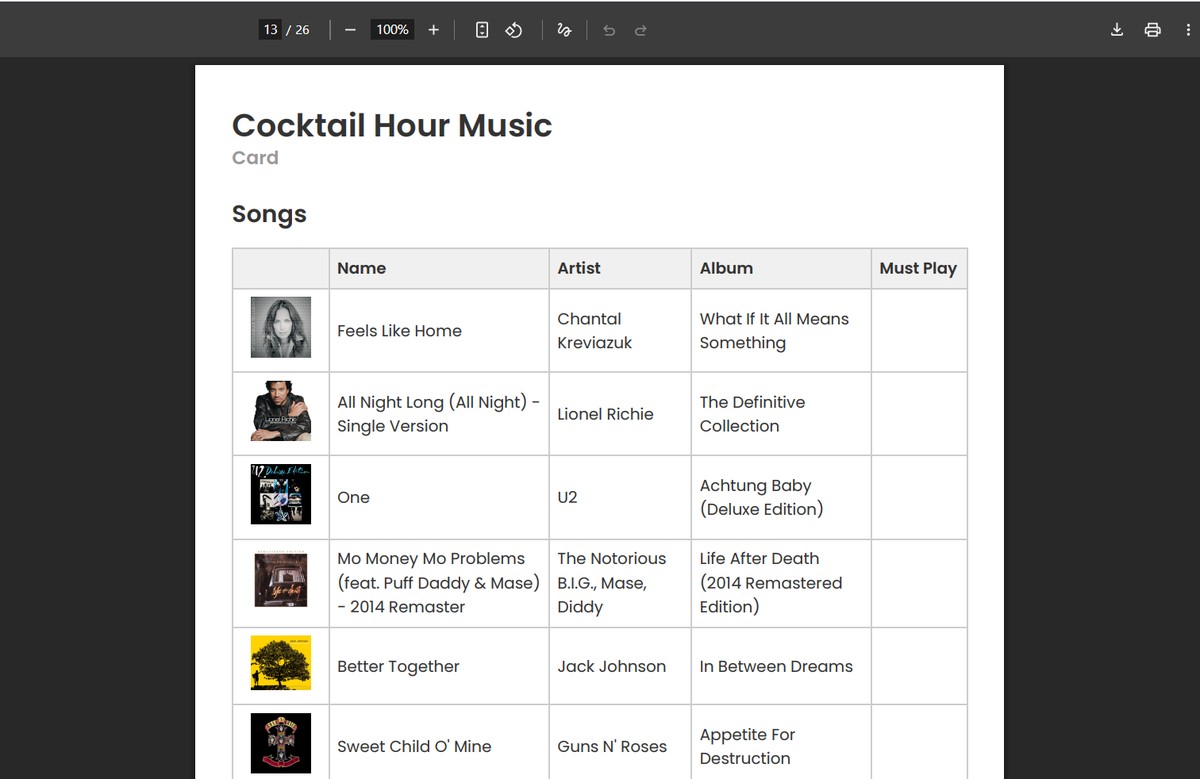This screenshot has width=1200, height=779.
Task: Click album What If It All Means Something
Action: [x=774, y=331]
